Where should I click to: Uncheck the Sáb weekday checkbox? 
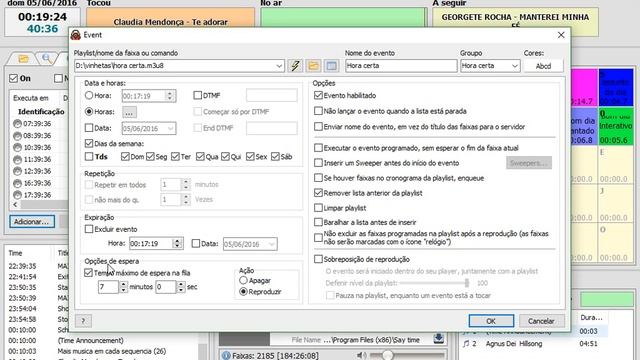click(x=275, y=156)
